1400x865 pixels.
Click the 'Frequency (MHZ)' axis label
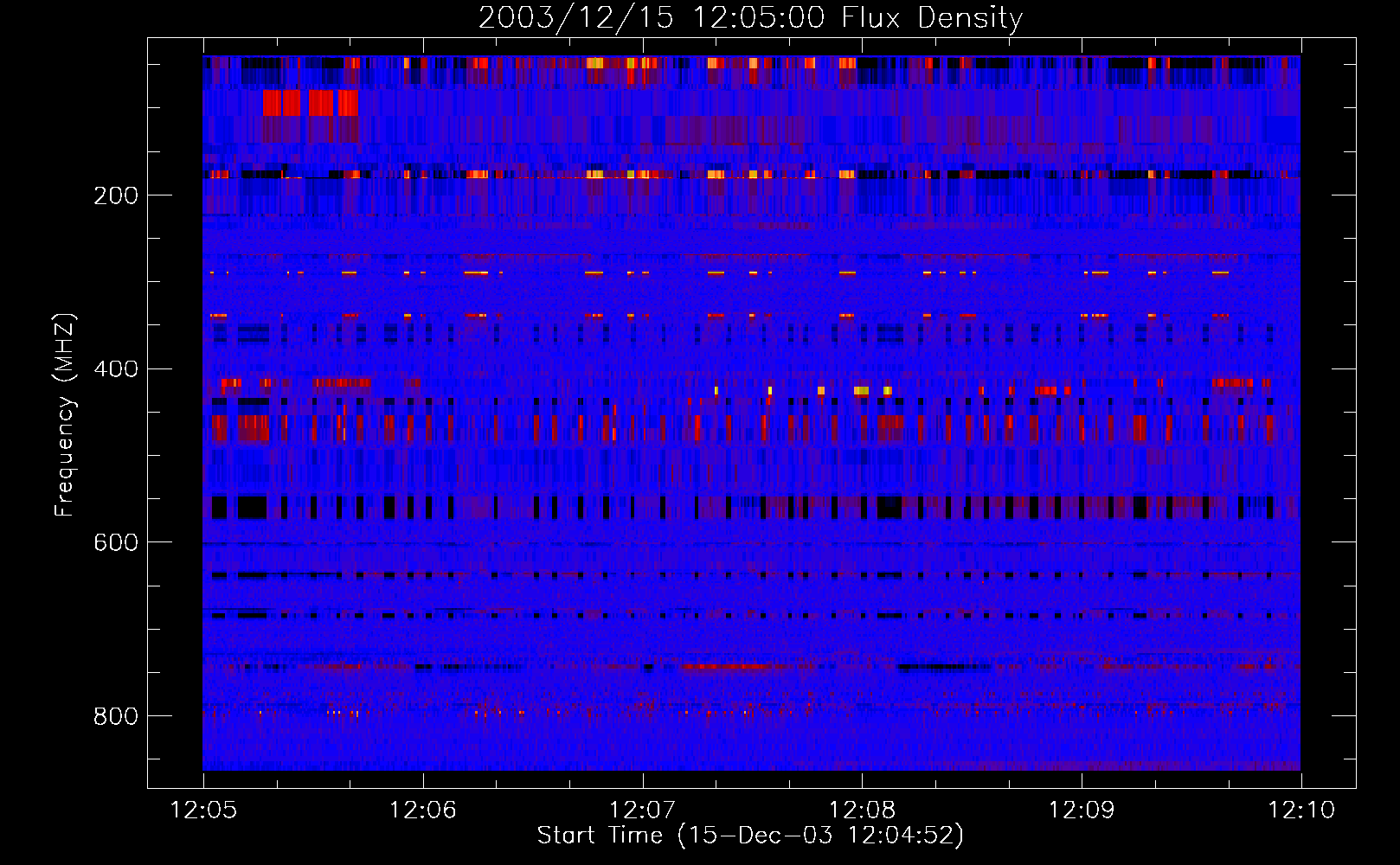click(65, 414)
